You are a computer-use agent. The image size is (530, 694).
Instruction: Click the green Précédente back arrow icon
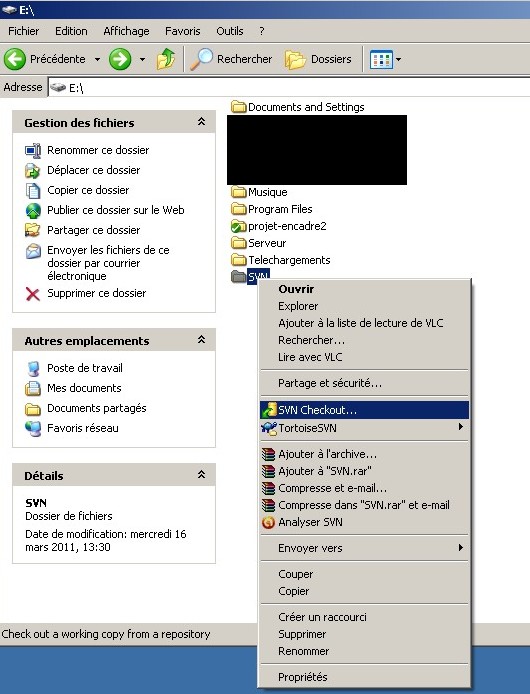(15, 59)
